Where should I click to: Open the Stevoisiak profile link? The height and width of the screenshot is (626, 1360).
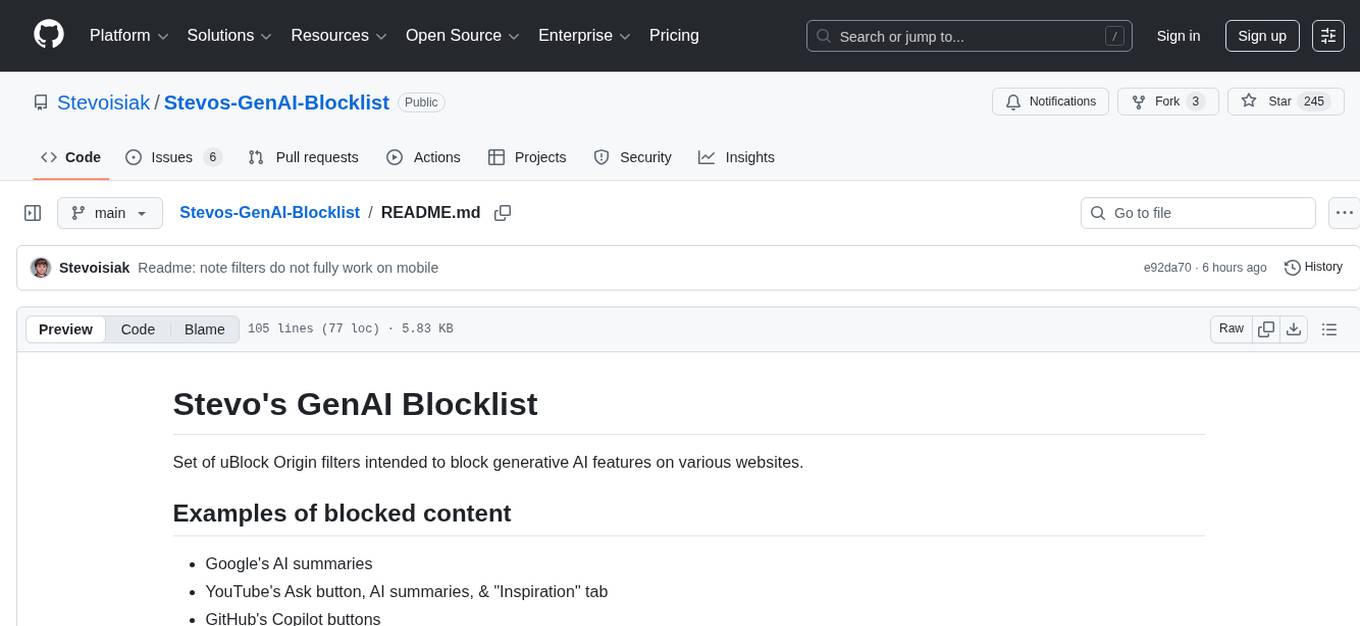103,102
